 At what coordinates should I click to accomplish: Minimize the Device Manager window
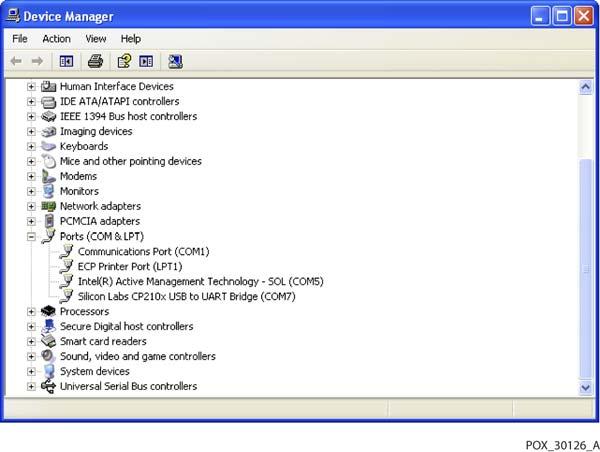click(x=540, y=16)
